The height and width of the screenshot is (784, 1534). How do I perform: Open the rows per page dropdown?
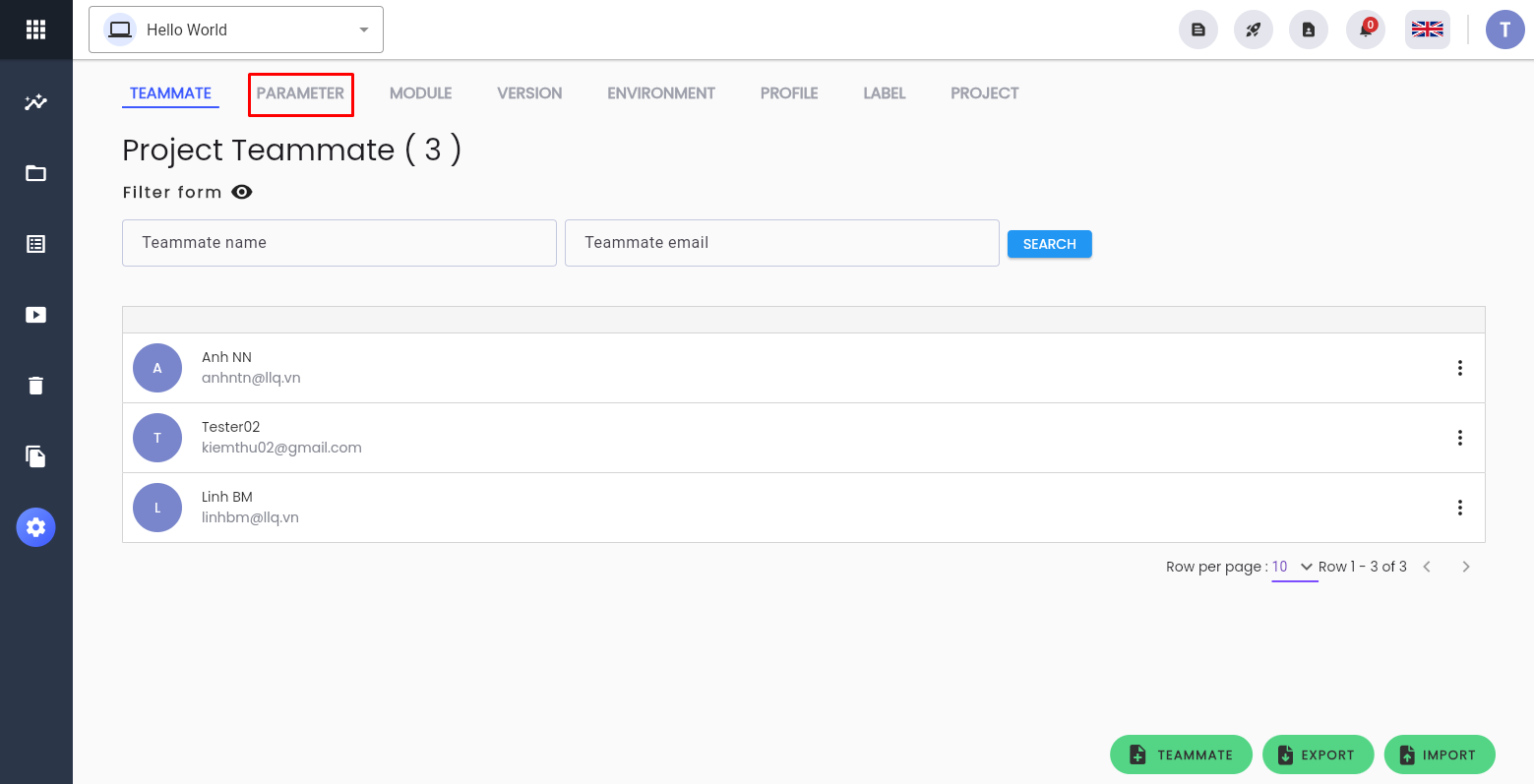(x=1294, y=567)
